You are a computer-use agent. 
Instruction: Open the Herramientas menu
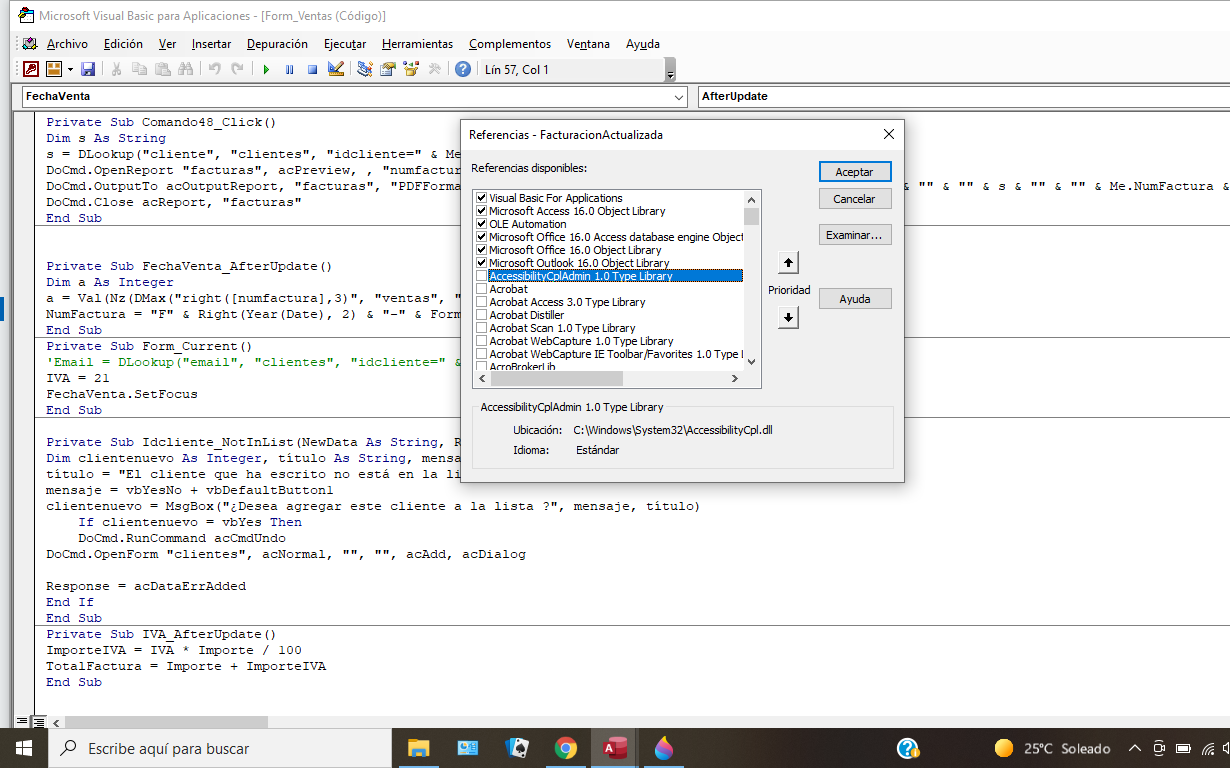point(416,44)
